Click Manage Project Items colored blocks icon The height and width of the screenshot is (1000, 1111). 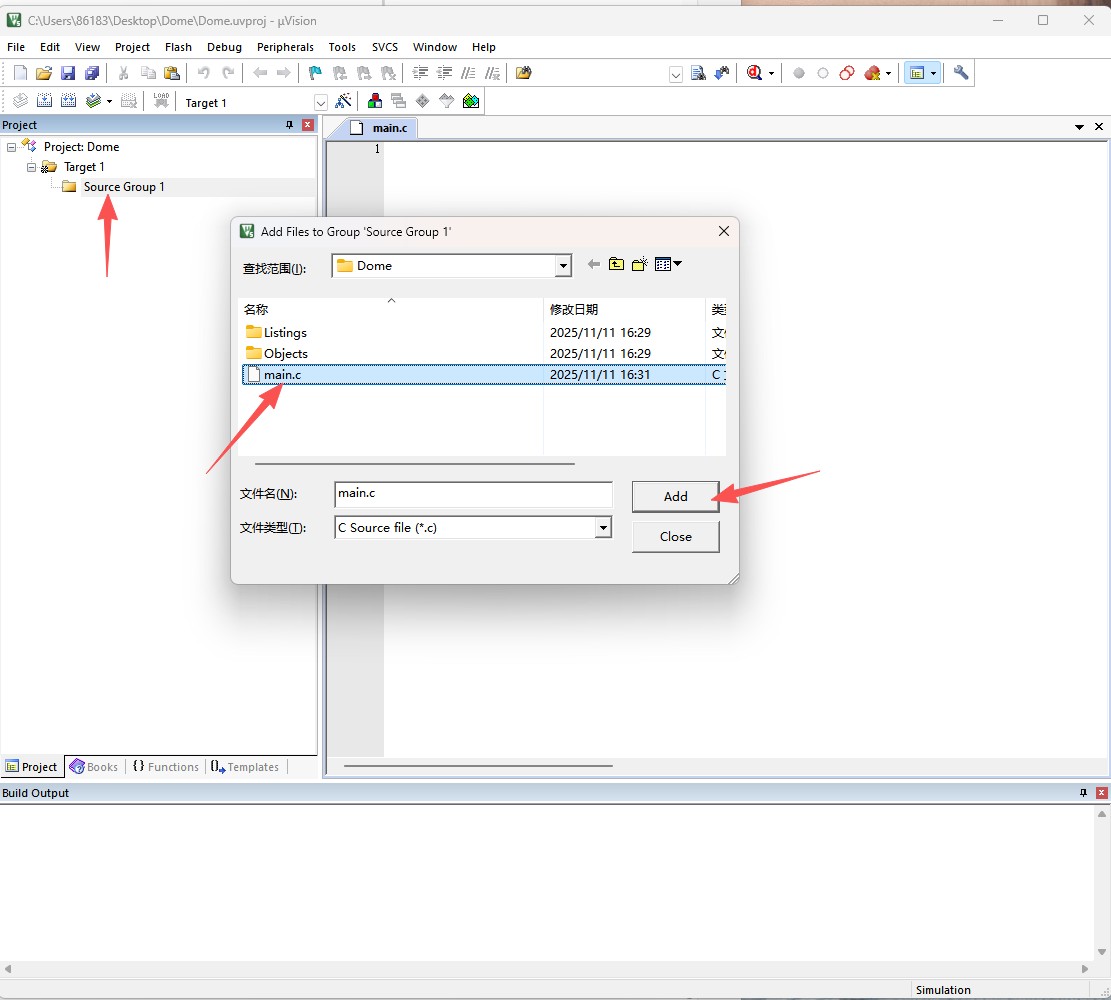click(x=375, y=102)
